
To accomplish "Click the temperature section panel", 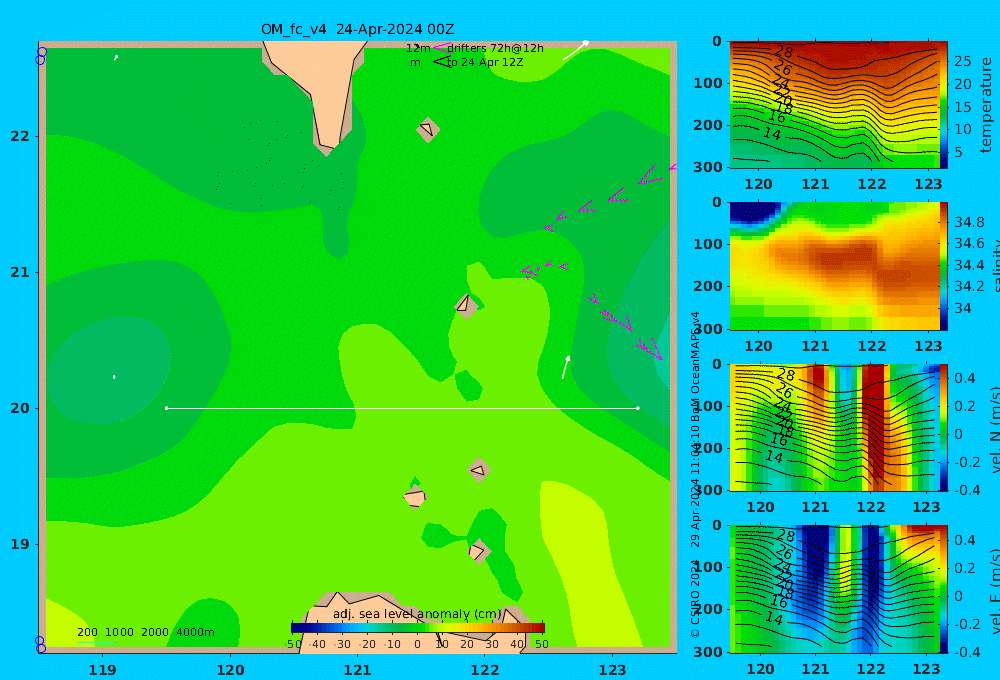I will [834, 105].
